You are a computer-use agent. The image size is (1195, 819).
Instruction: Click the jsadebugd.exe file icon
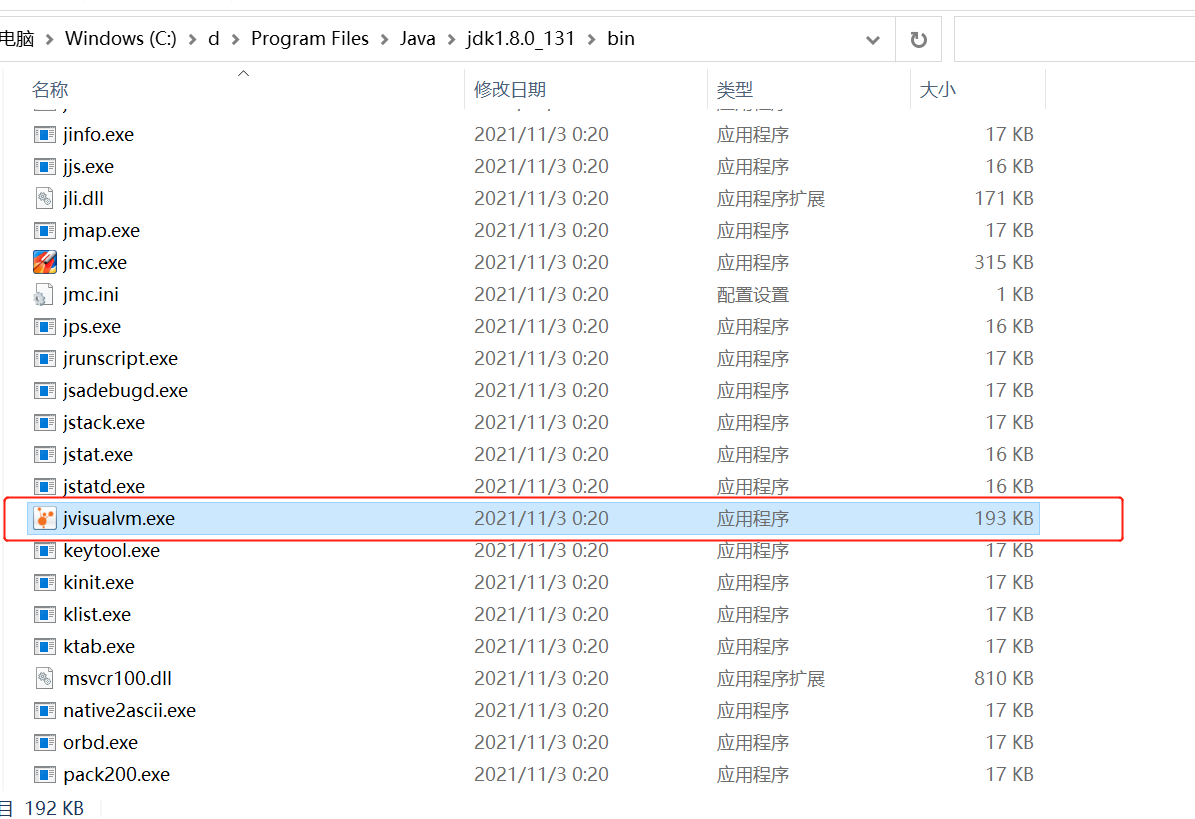coord(45,391)
